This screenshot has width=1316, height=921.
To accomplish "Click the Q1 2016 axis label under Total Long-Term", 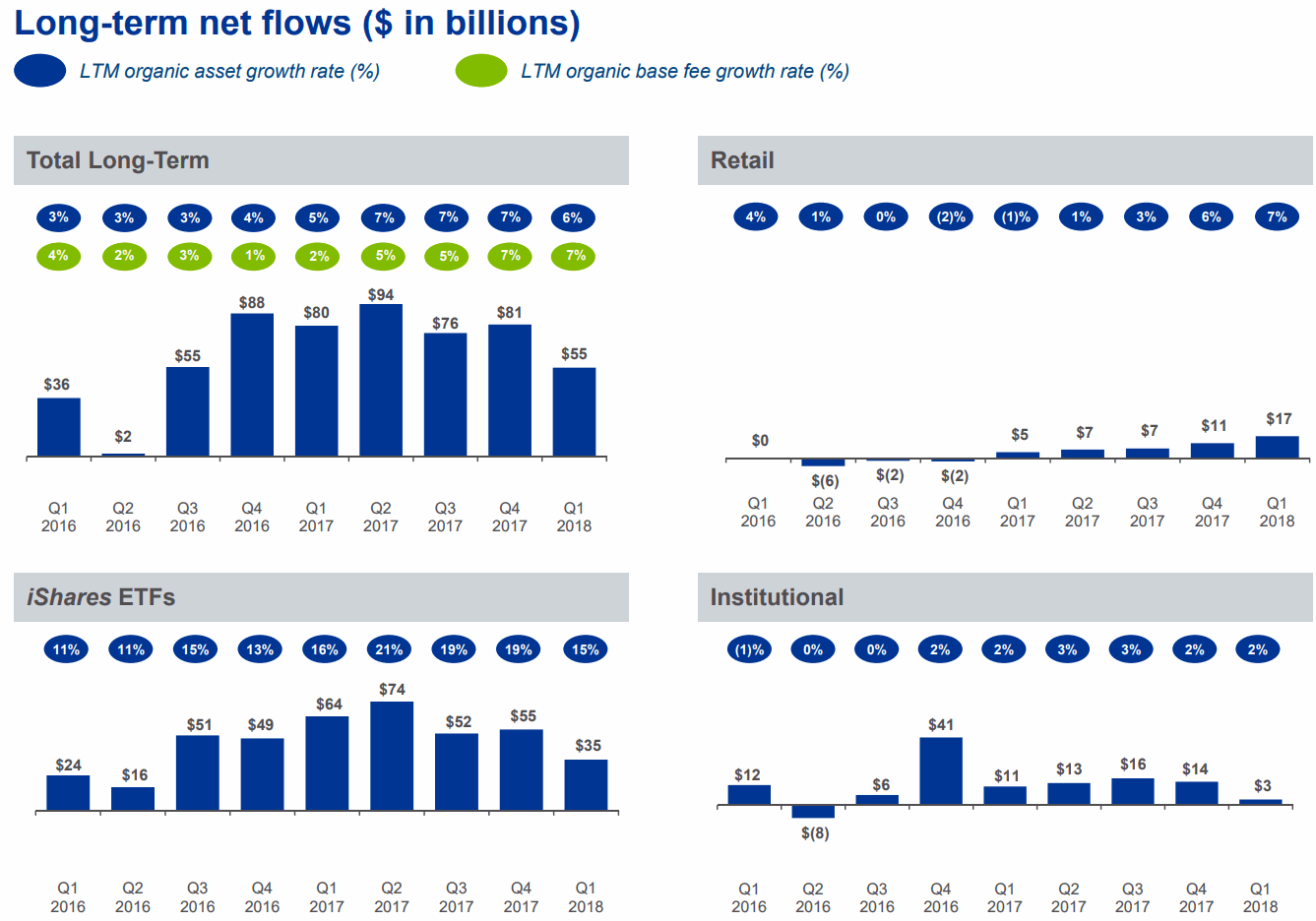I will (x=58, y=517).
